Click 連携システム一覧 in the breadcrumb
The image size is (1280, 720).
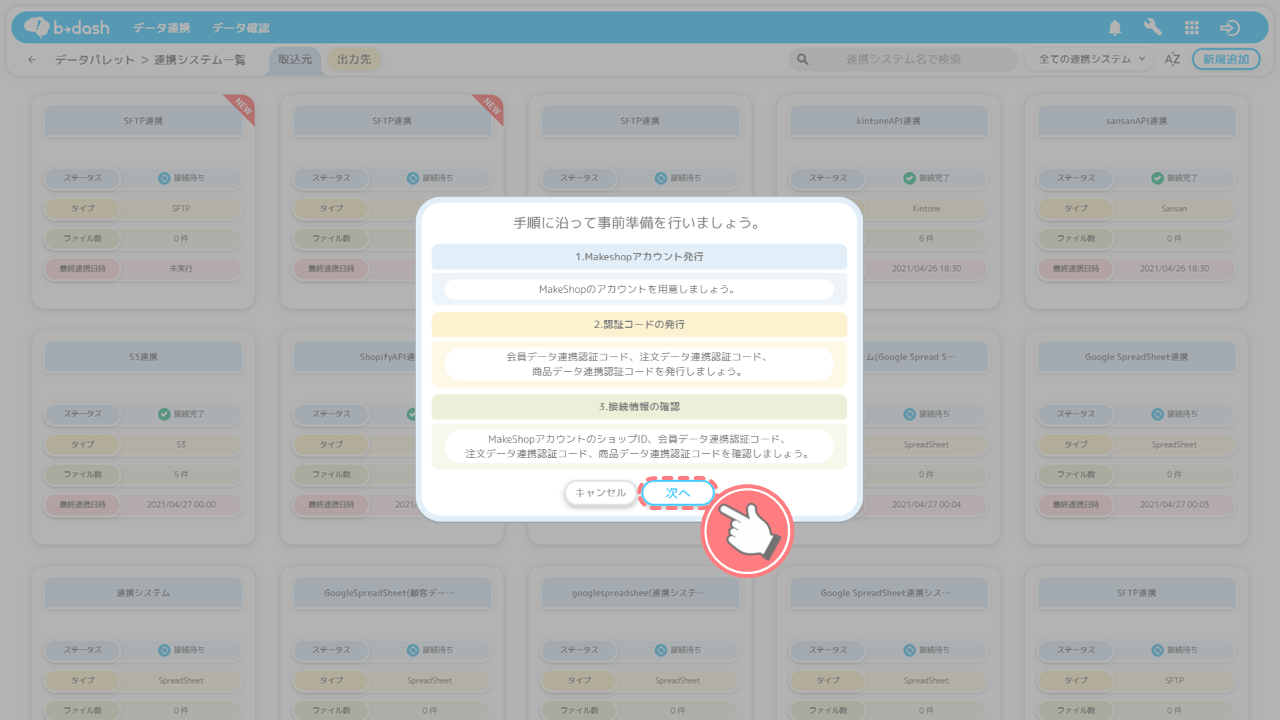[200, 60]
